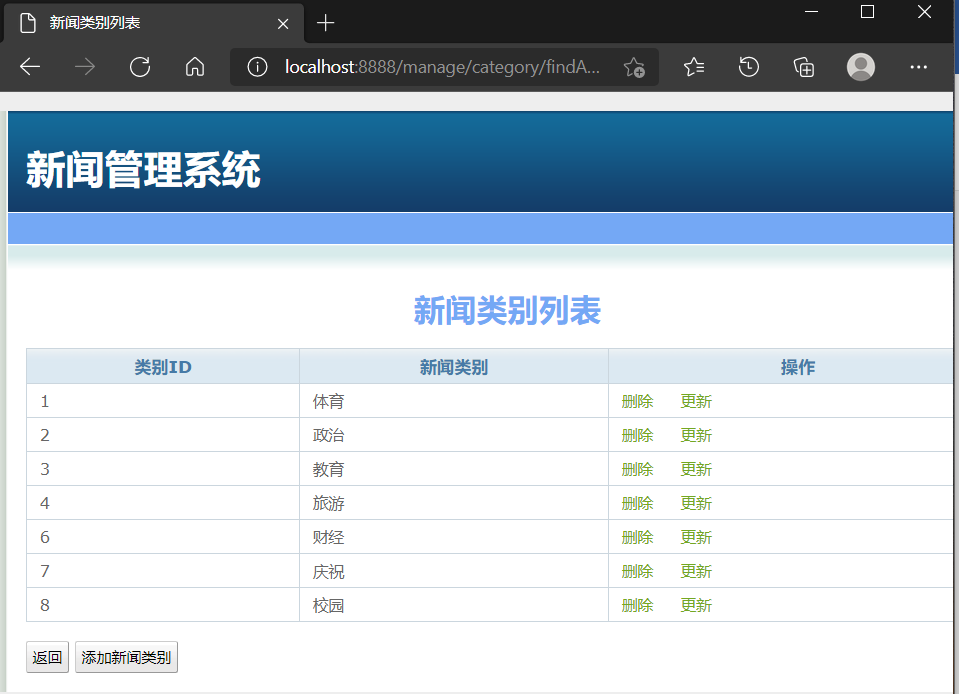Go back using the browser back arrow

(x=30, y=67)
